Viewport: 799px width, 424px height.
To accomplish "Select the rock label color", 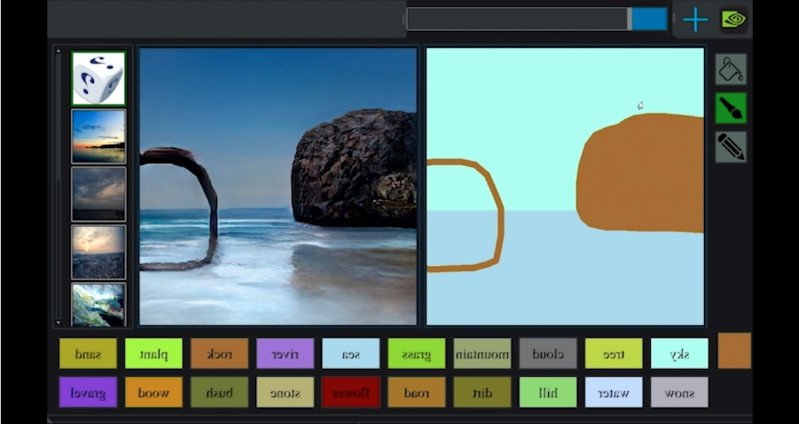I will point(220,354).
